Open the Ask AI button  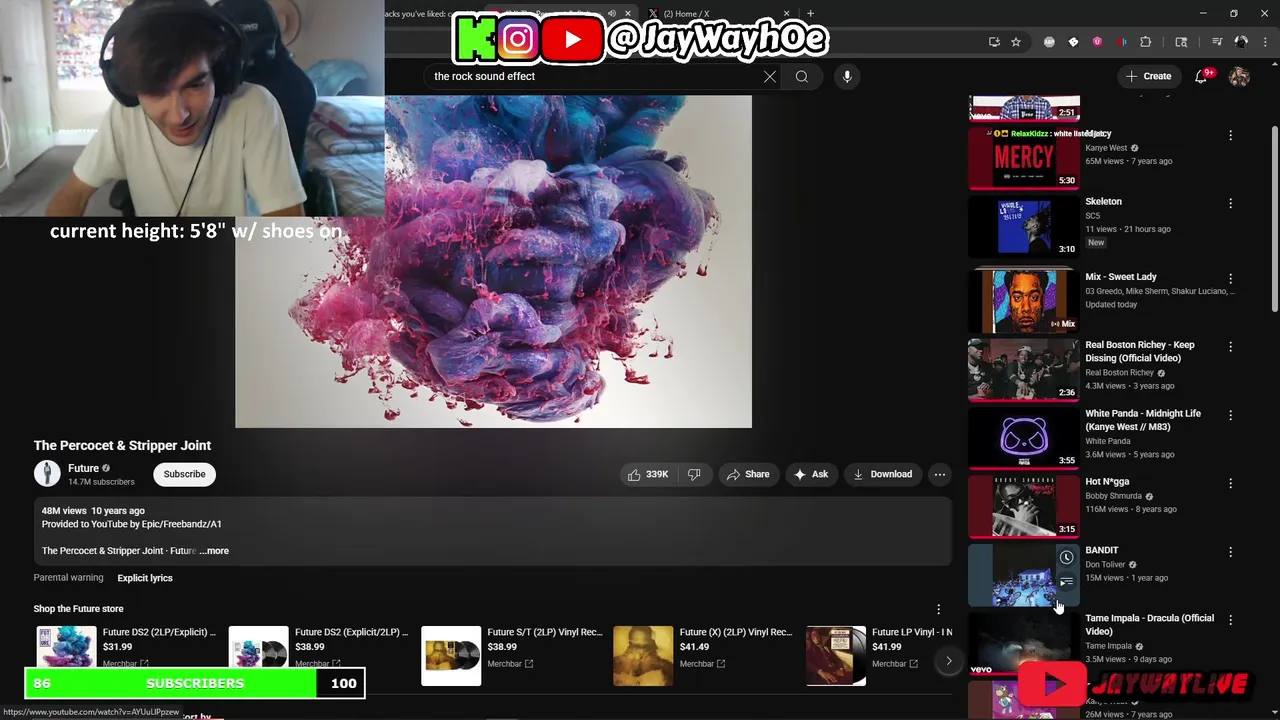tap(811, 474)
